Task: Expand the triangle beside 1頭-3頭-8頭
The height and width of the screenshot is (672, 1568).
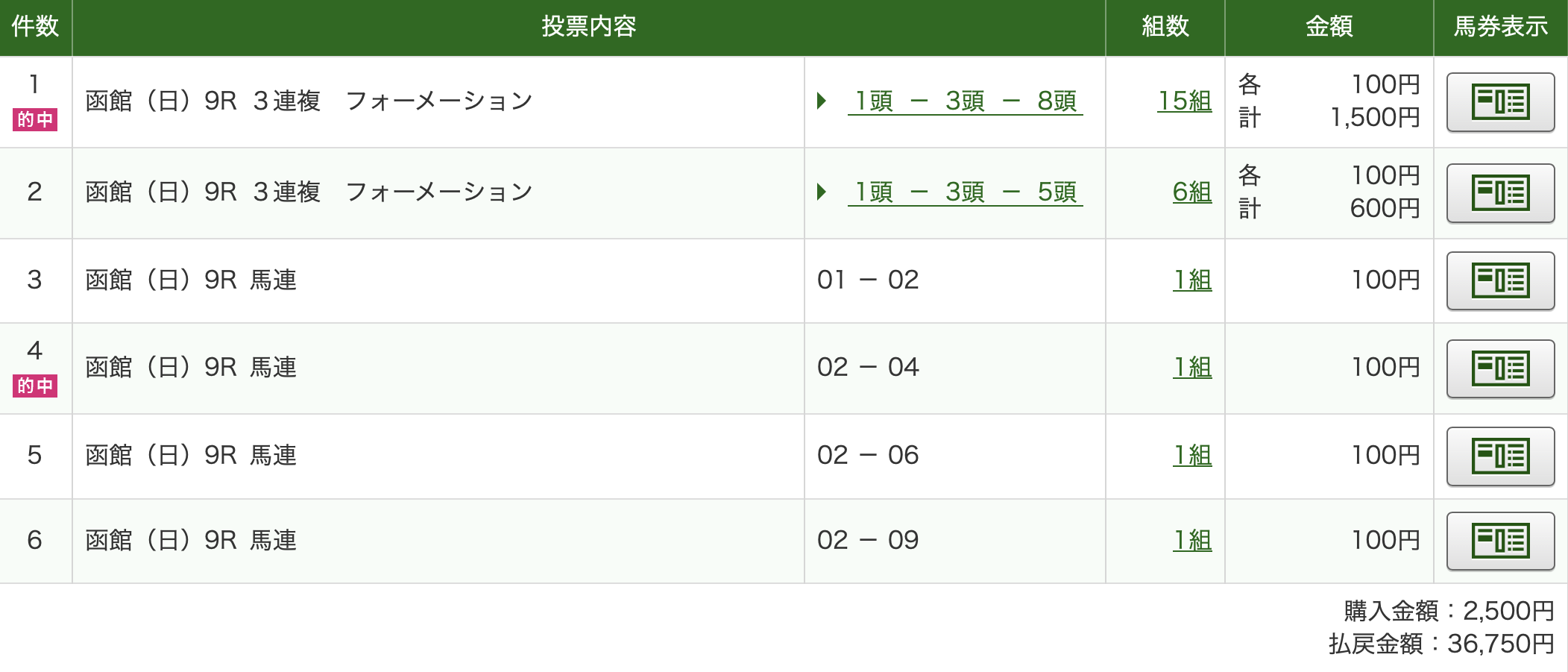Action: coord(822,101)
